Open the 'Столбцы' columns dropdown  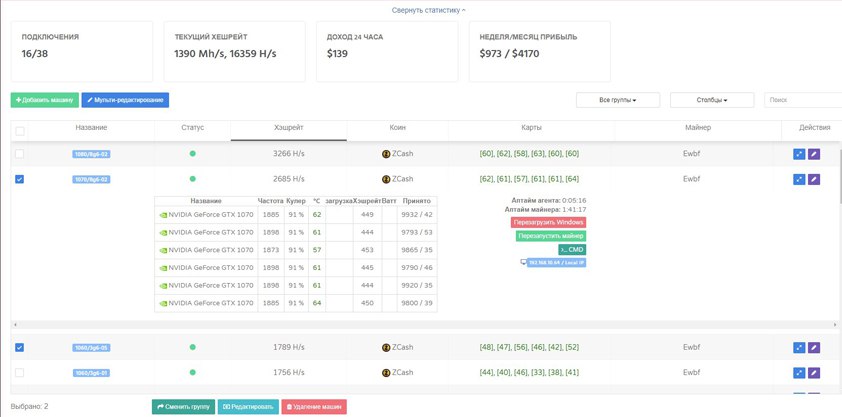click(x=711, y=100)
